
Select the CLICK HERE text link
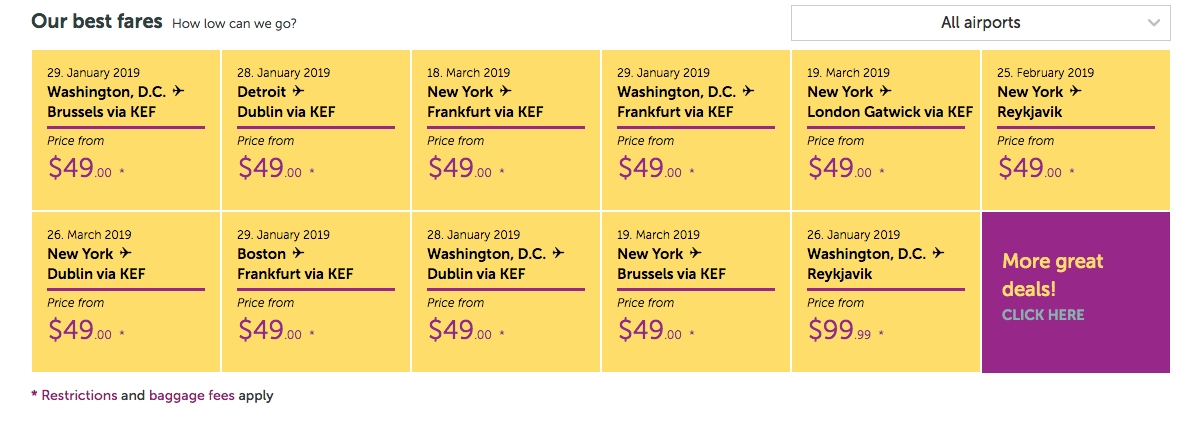(x=1043, y=315)
